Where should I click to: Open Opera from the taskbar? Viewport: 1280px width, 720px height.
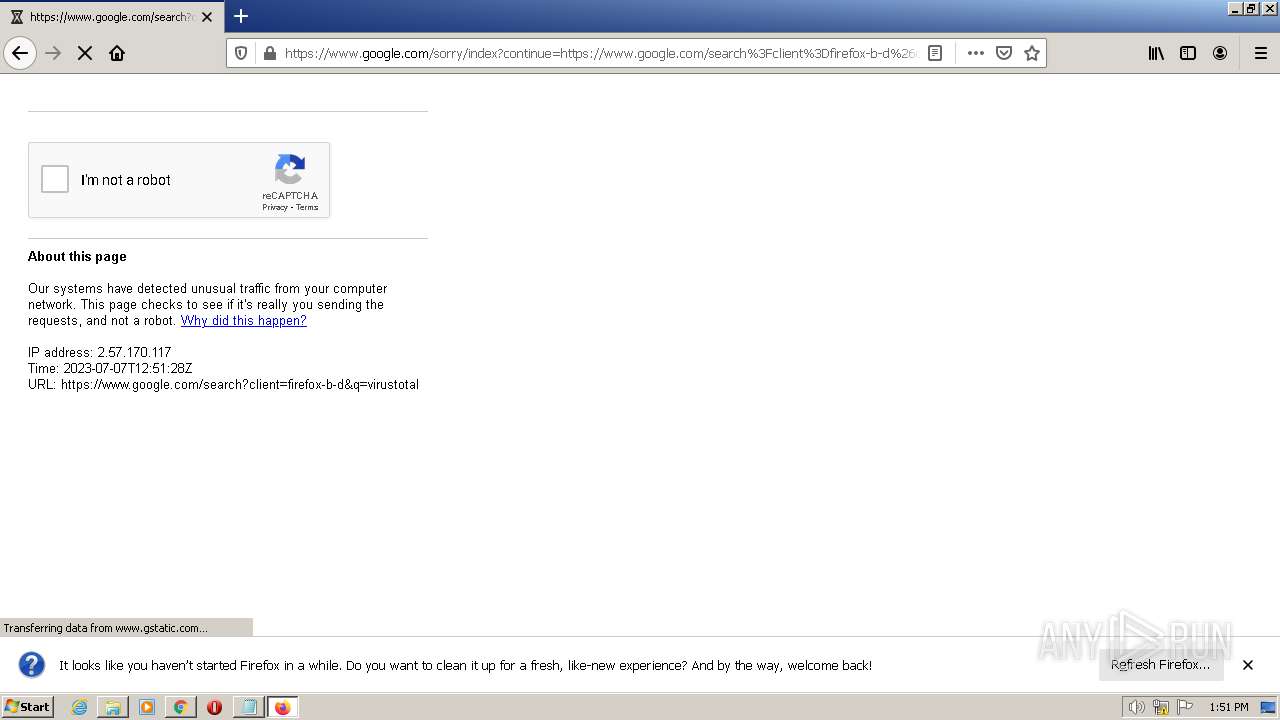pos(214,707)
